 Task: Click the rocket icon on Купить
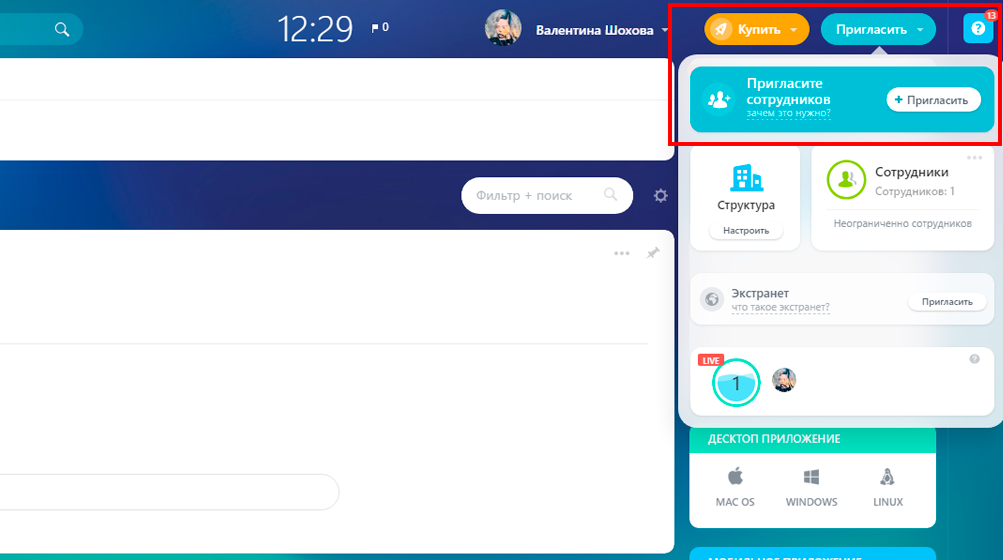coord(721,29)
